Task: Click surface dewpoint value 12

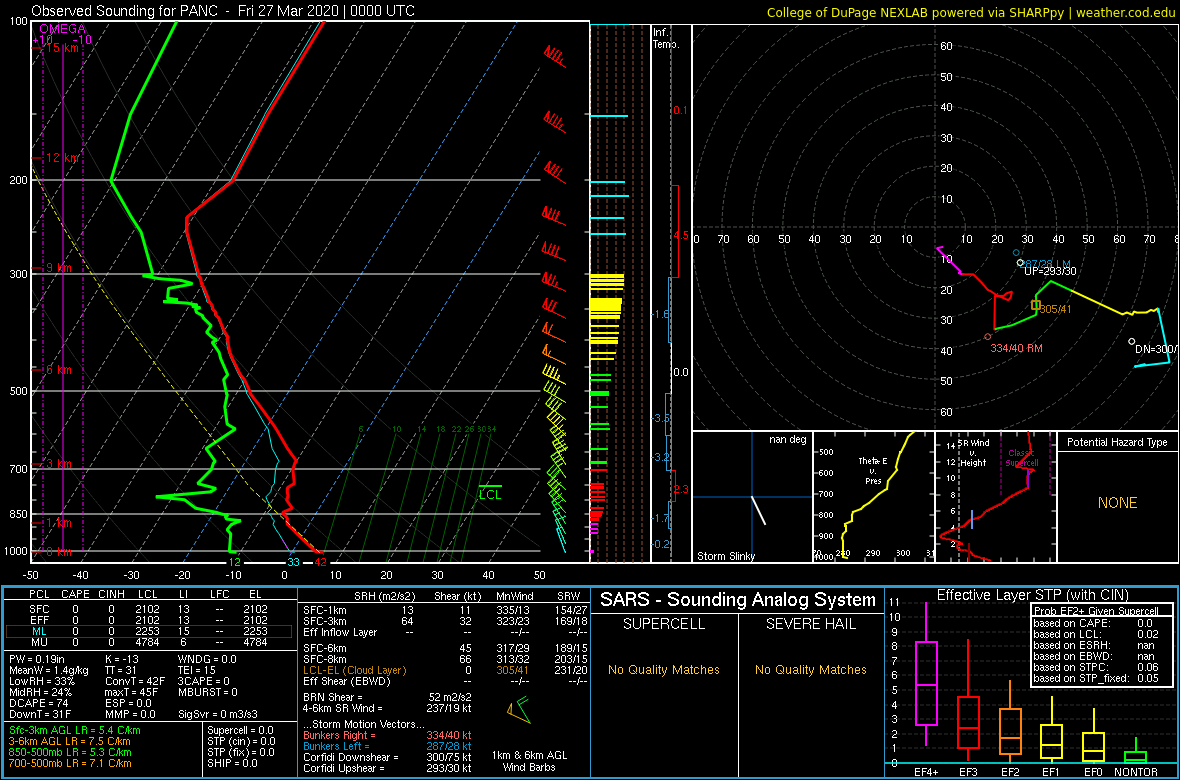Action: click(x=235, y=562)
